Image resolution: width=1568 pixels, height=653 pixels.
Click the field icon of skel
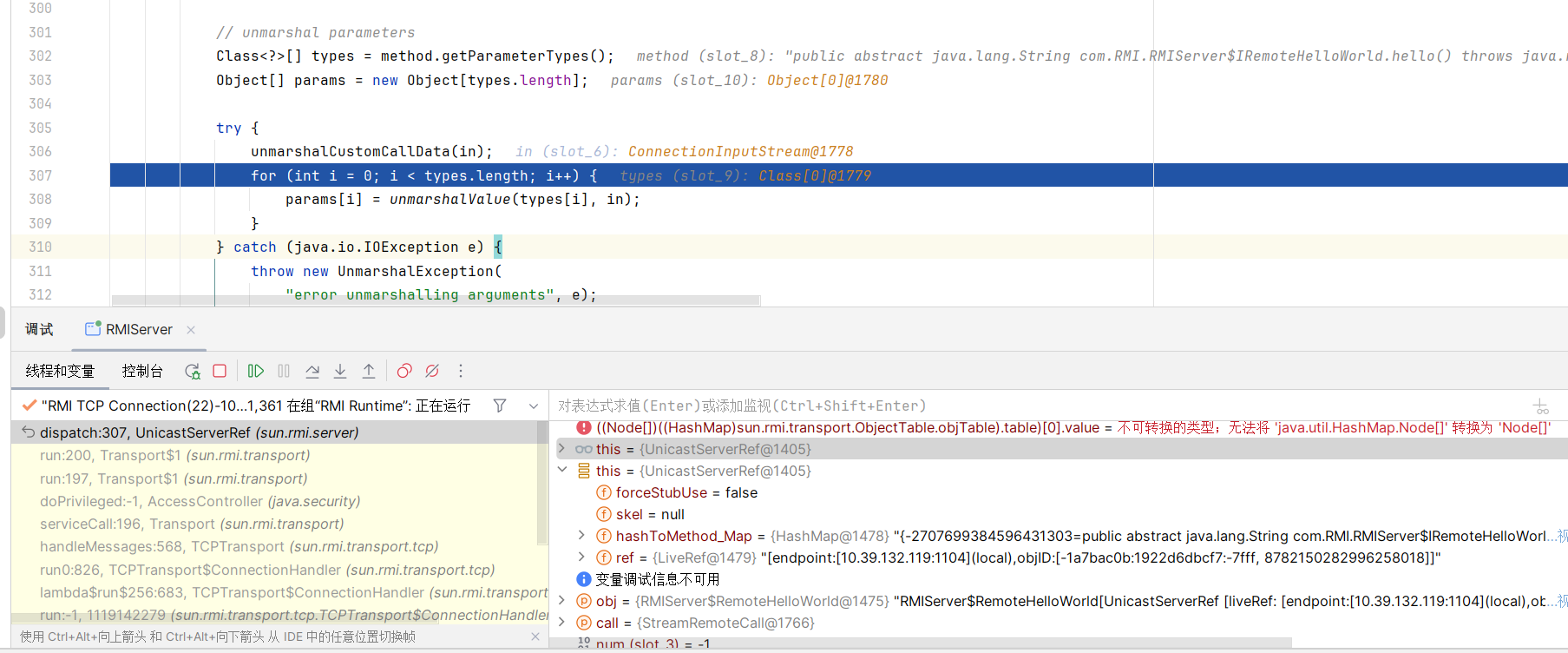tap(604, 514)
